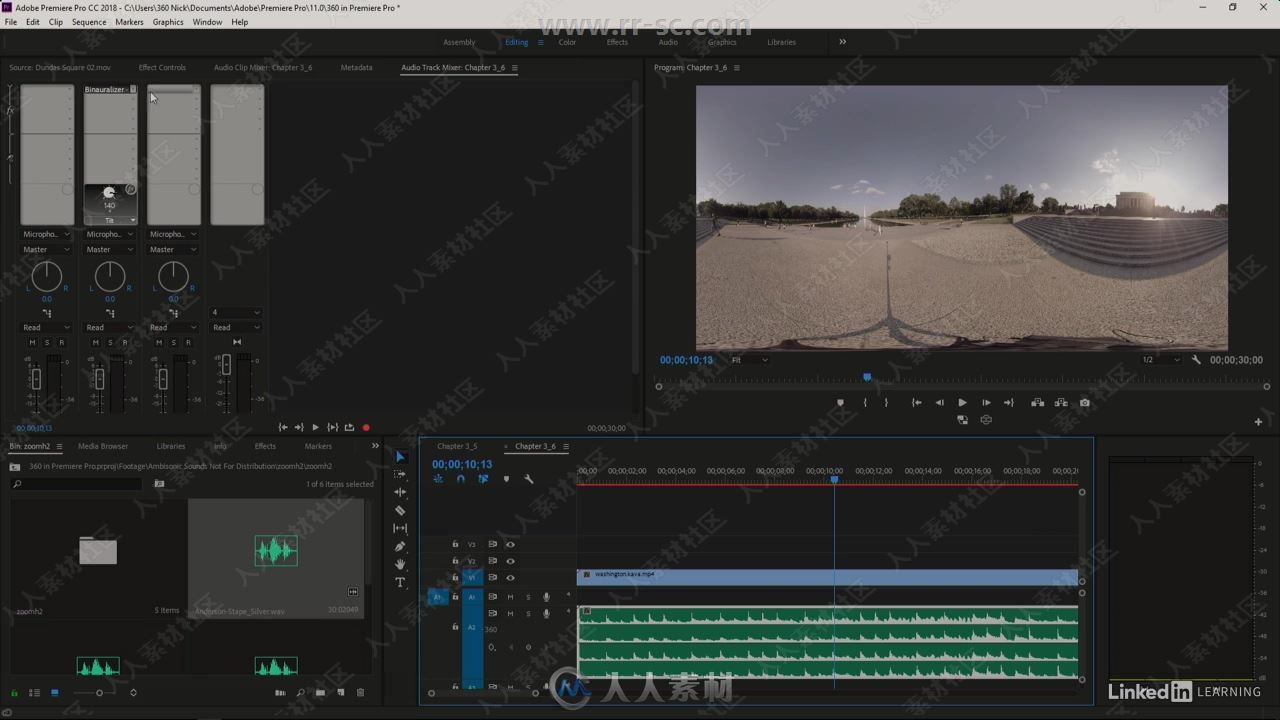
Task: Adjust the project panel thumbnail zoom slider
Action: (x=99, y=692)
